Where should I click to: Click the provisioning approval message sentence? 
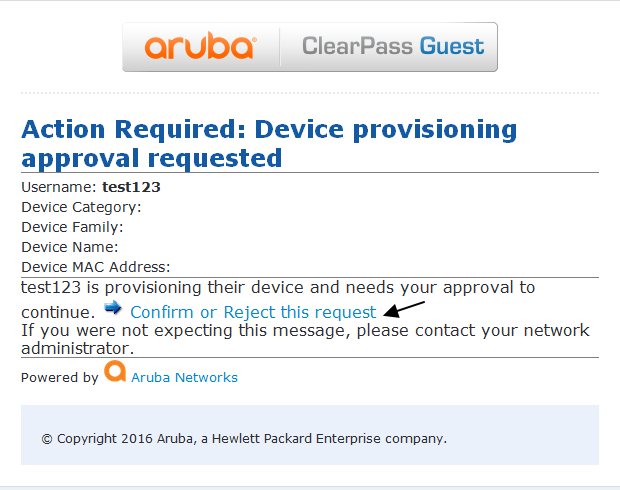pos(278,299)
